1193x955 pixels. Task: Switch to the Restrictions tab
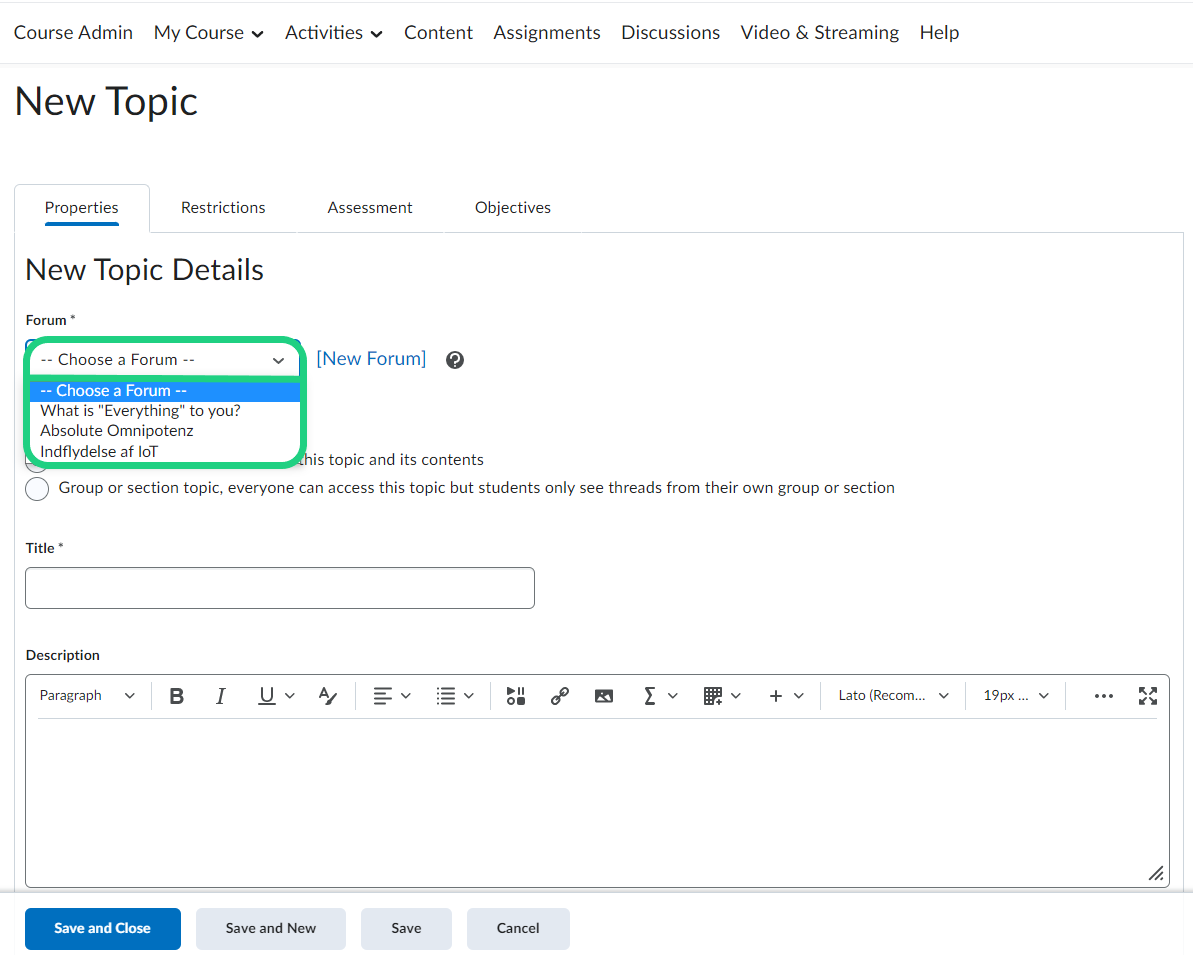[x=223, y=208]
